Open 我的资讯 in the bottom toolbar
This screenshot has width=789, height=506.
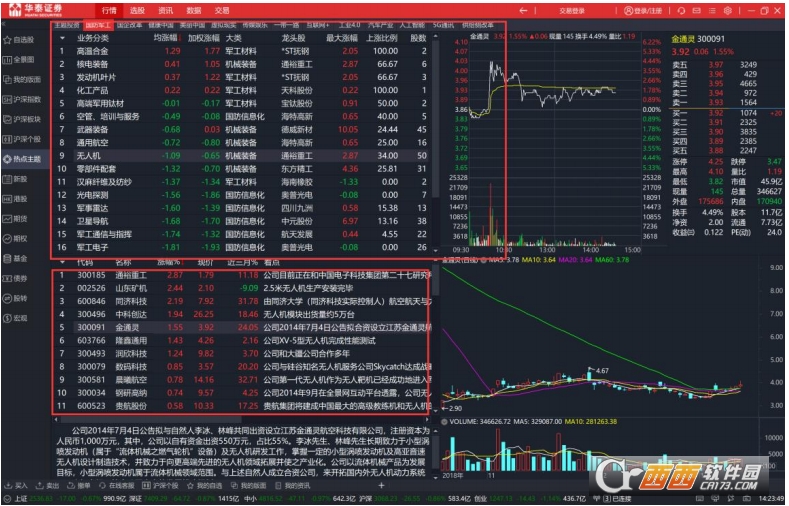293,486
